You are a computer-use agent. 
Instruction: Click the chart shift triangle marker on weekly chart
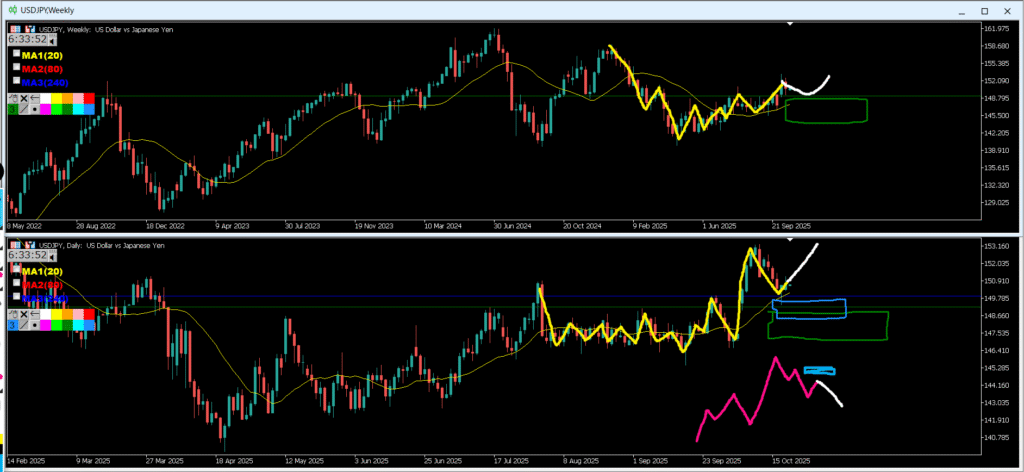tap(790, 22)
